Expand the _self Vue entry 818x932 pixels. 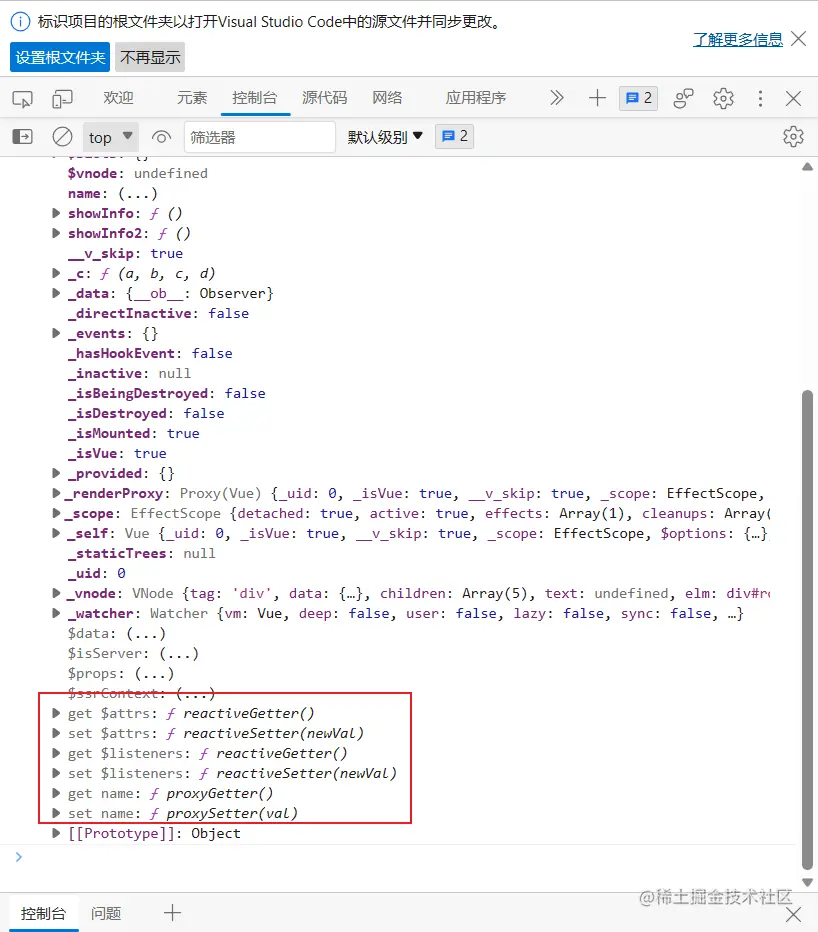56,533
